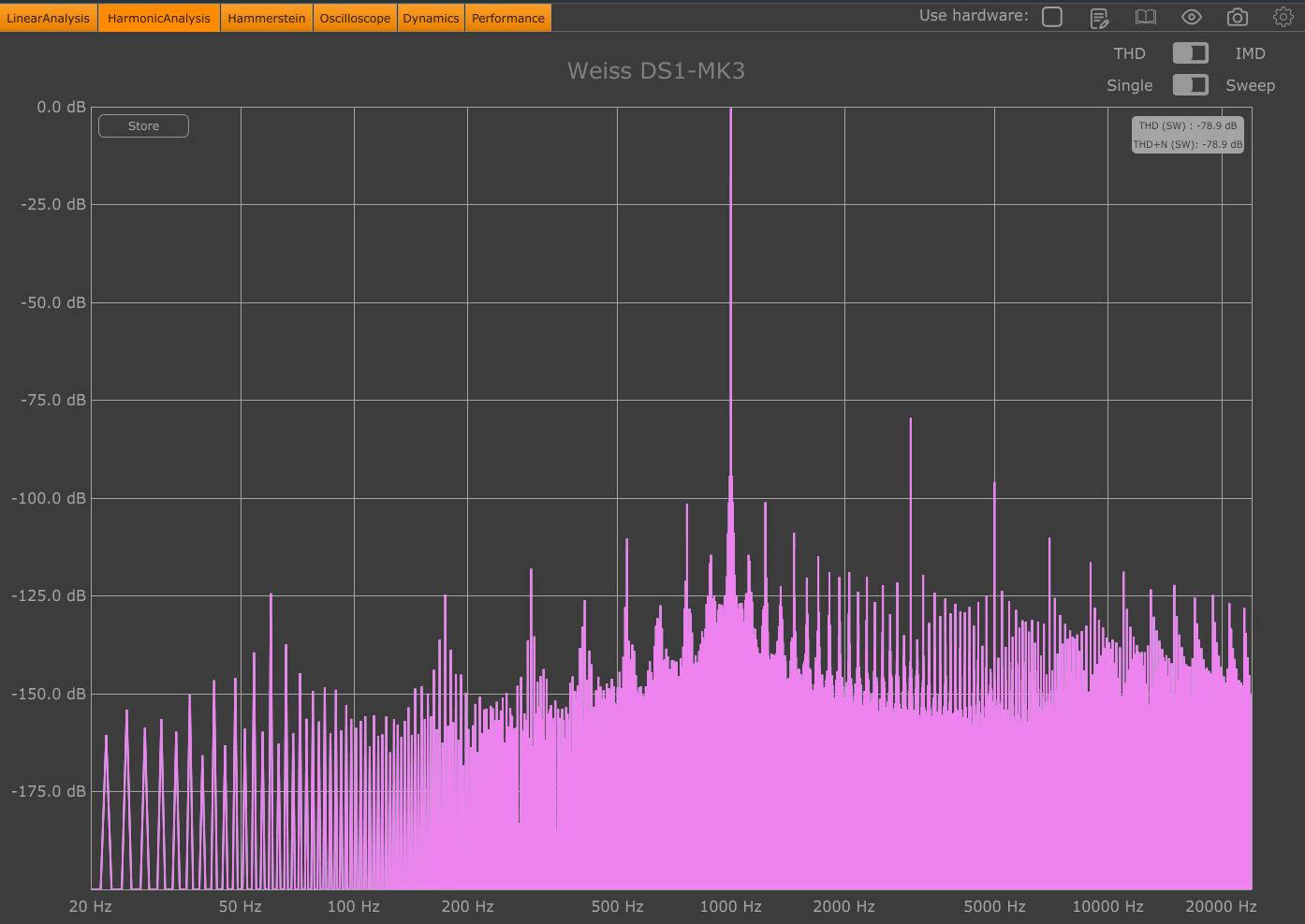
Task: Open the manual book icon
Action: pos(1146,17)
